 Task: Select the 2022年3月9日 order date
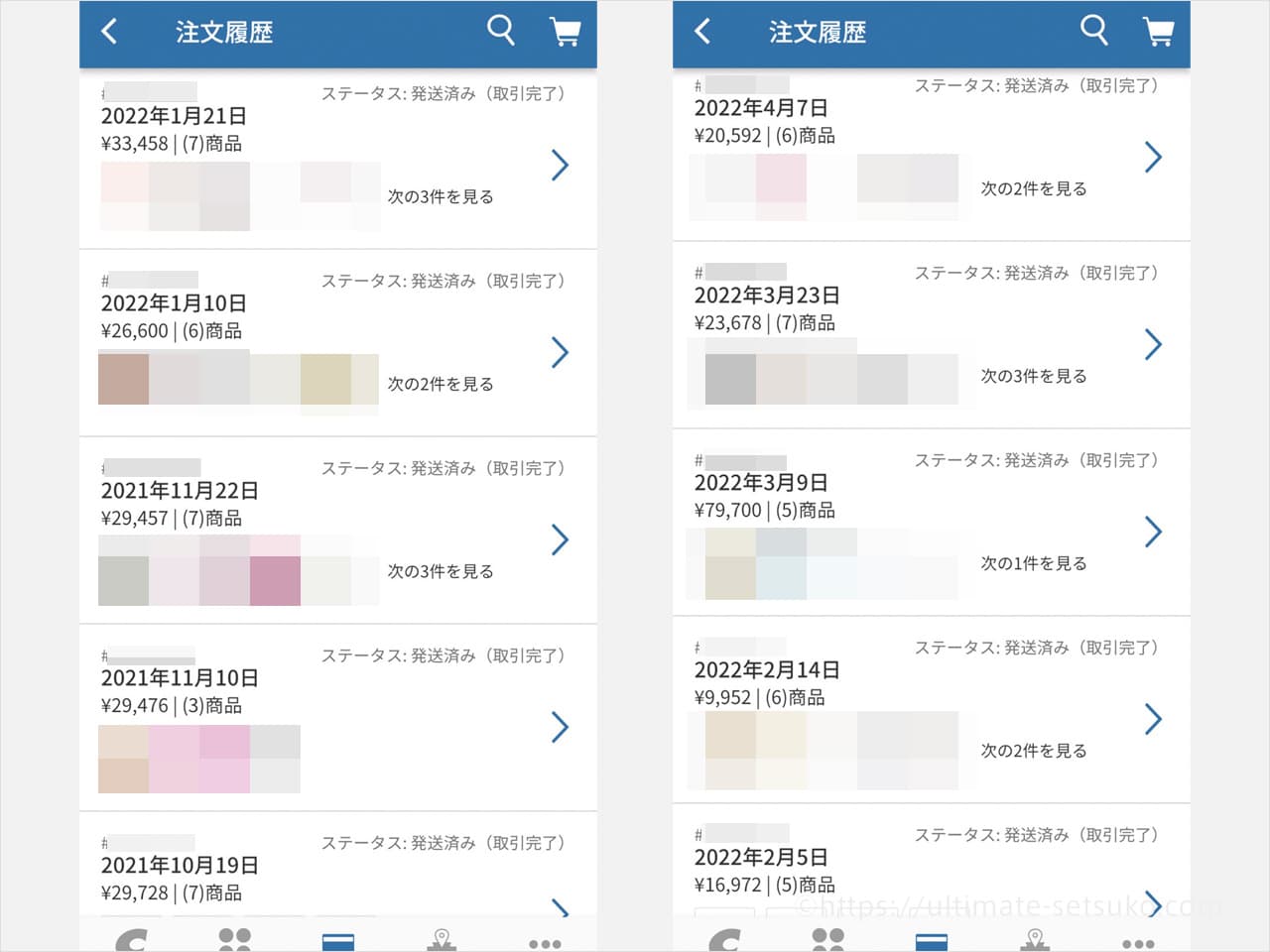pos(761,483)
